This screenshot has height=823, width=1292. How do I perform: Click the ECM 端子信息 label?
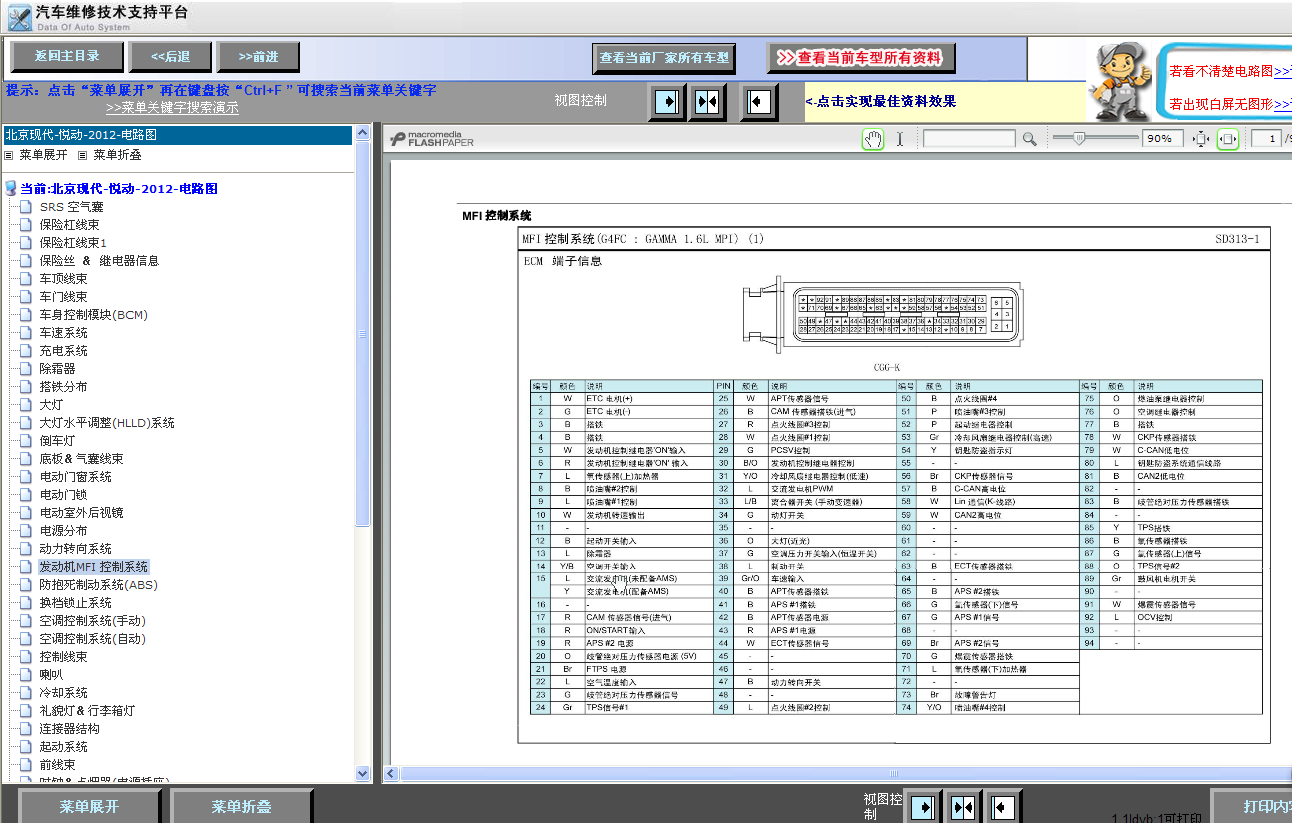pos(563,262)
